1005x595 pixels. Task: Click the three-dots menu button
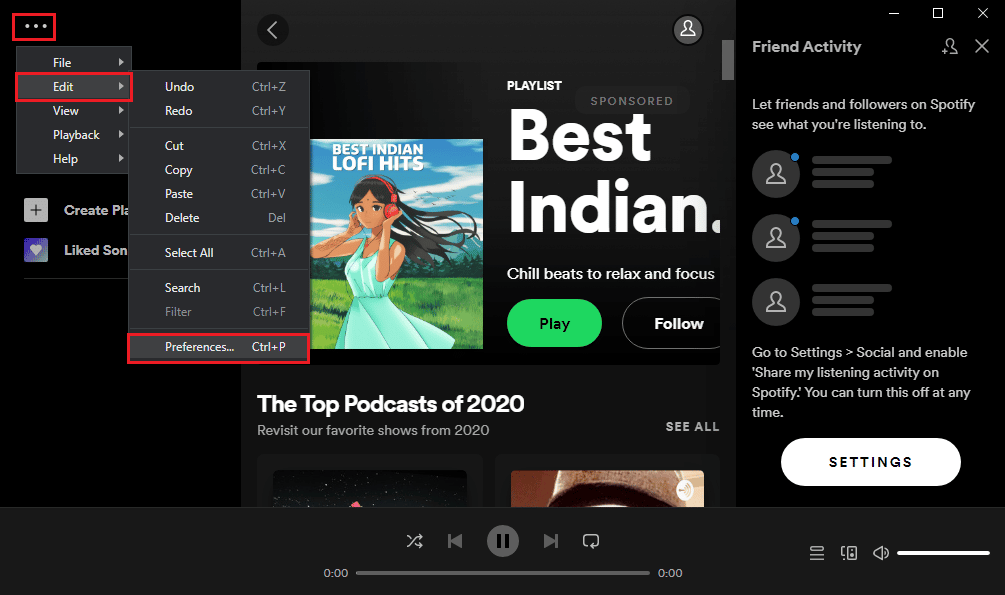pyautogui.click(x=35, y=26)
